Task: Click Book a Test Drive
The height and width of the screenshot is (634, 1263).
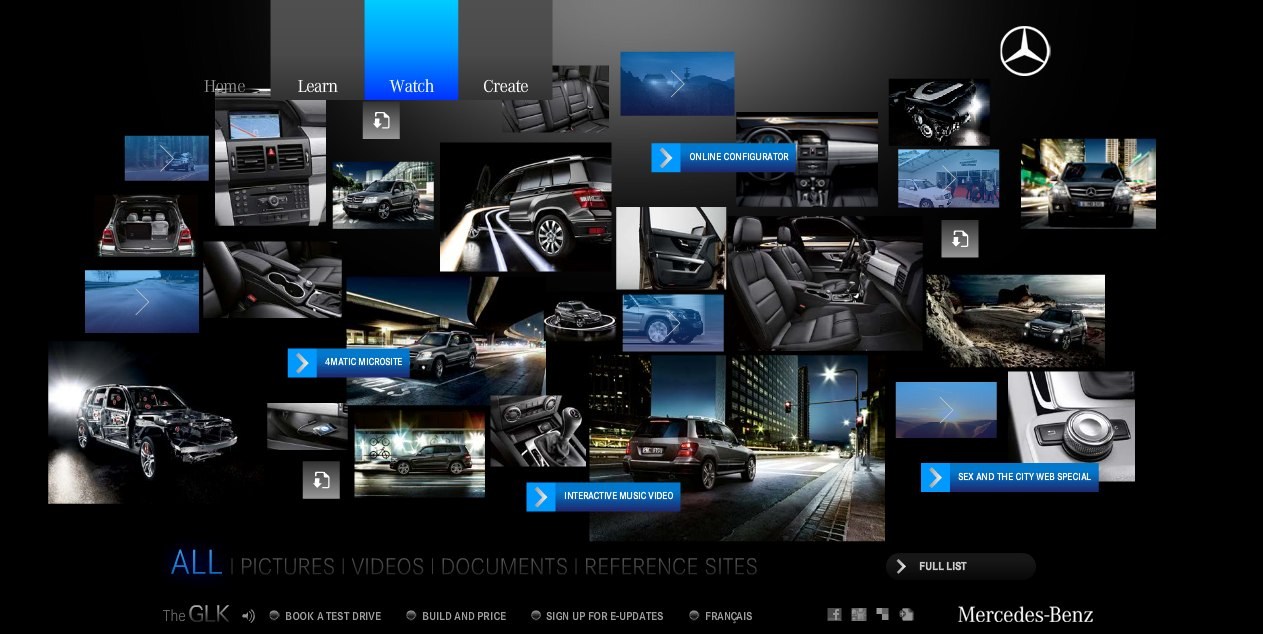Action: 325,616
